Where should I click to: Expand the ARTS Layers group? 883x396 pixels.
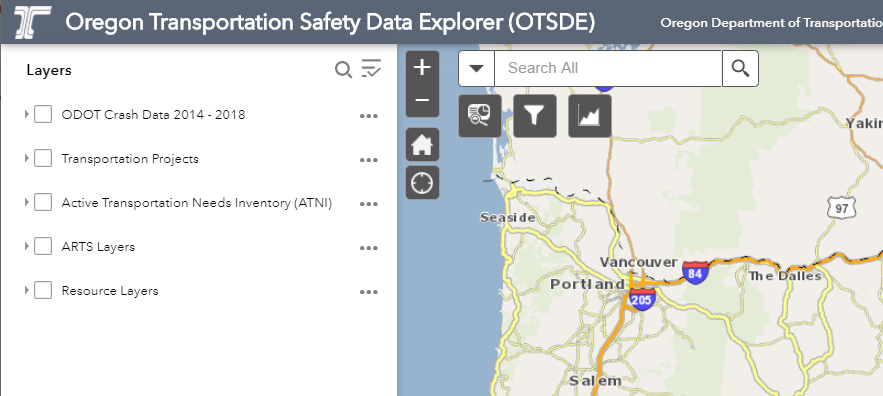pos(26,246)
